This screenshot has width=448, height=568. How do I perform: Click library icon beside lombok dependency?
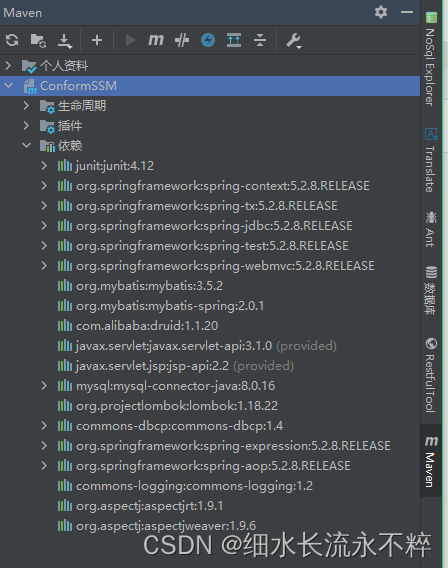[65, 405]
